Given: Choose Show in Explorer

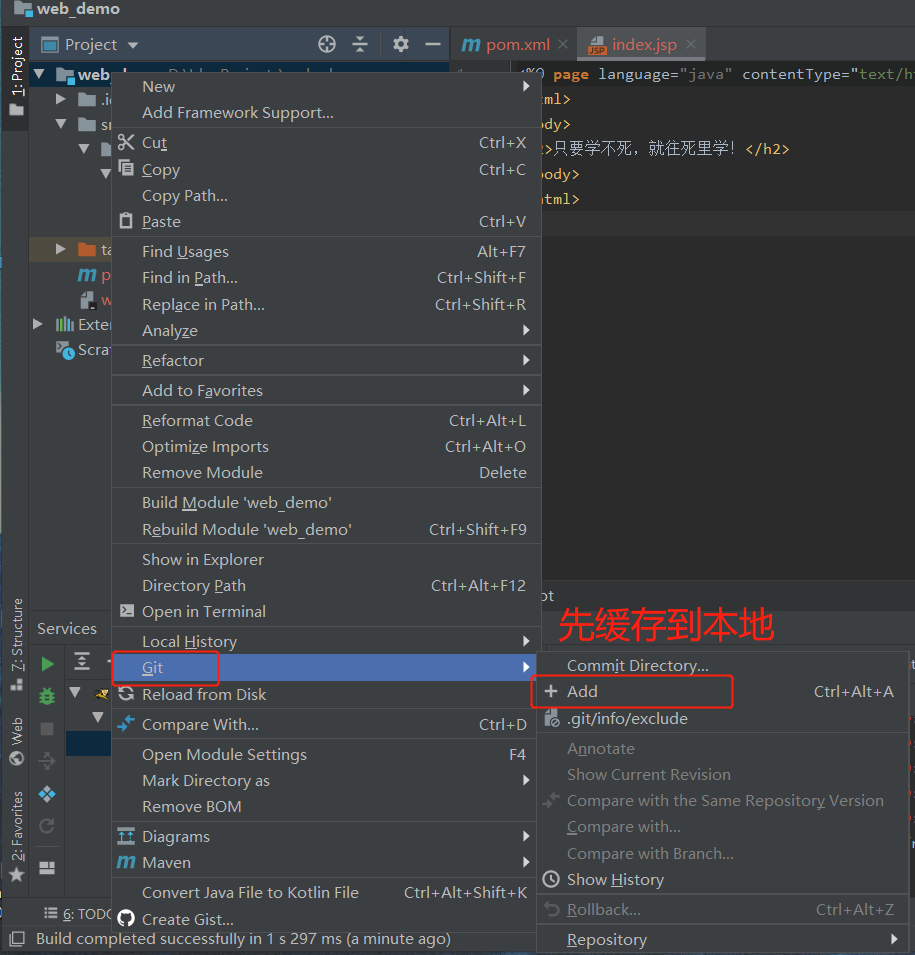Looking at the screenshot, I should point(327,559).
